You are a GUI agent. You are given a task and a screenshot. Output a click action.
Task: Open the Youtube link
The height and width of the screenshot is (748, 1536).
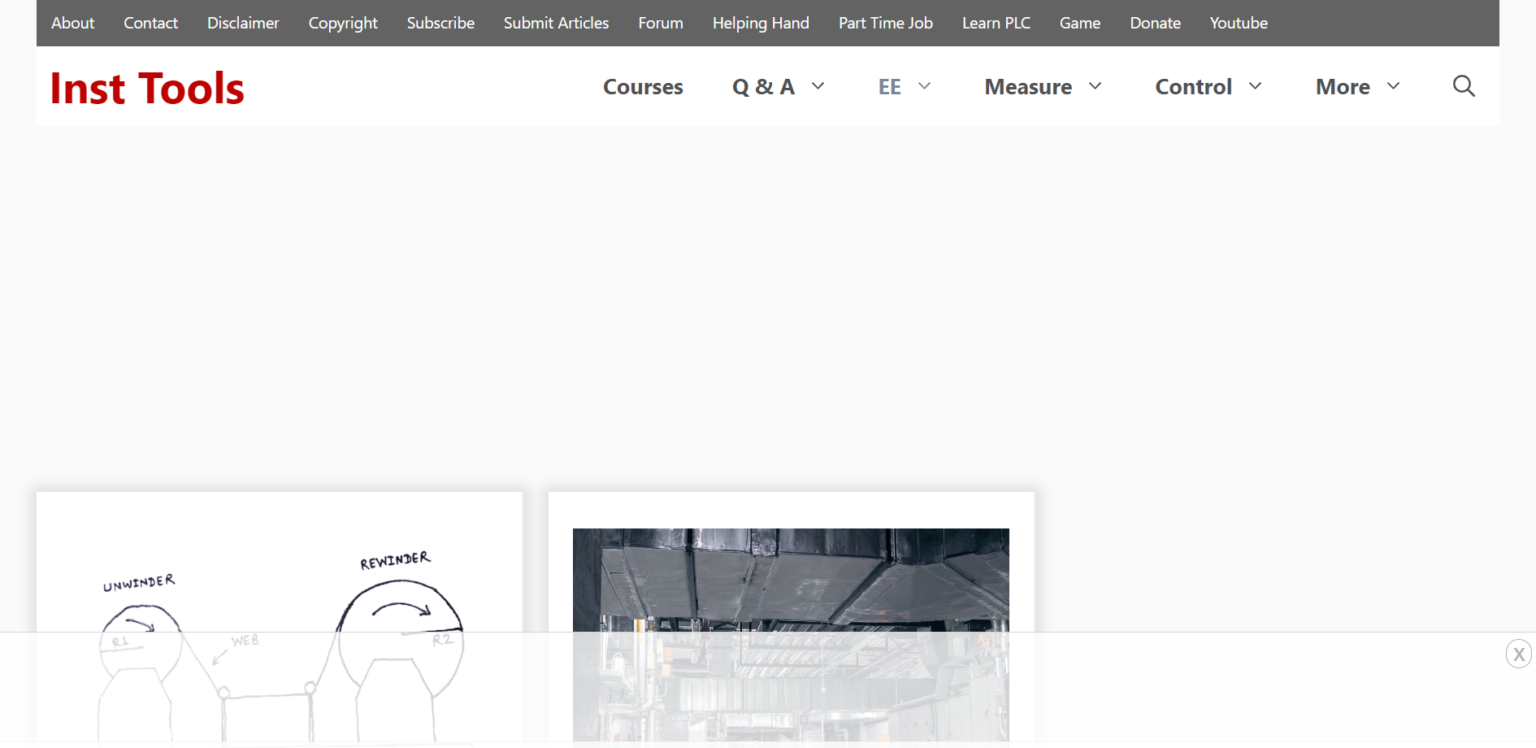coord(1238,22)
